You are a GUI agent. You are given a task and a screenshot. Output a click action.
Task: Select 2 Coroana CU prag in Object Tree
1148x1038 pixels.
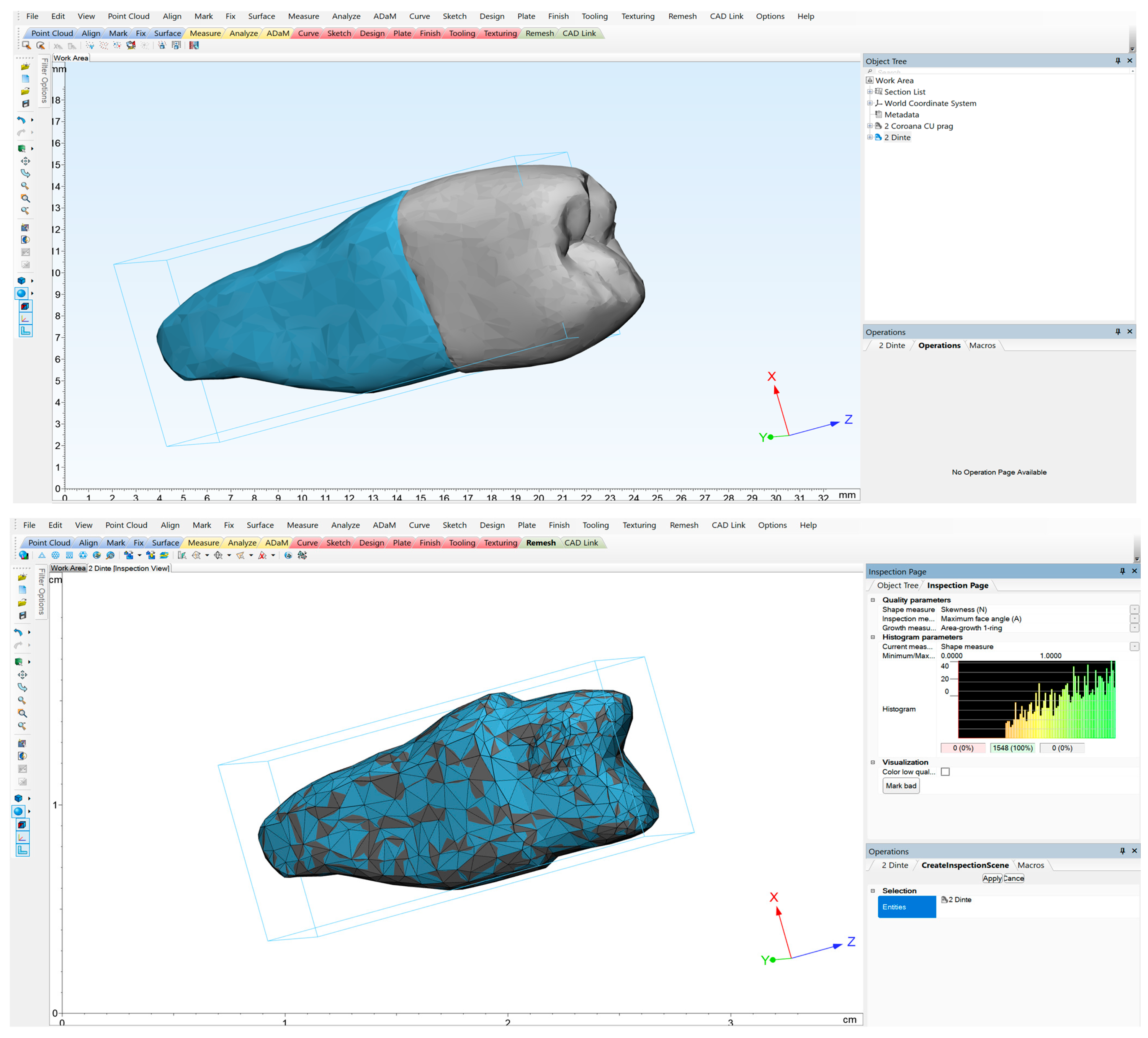[918, 126]
